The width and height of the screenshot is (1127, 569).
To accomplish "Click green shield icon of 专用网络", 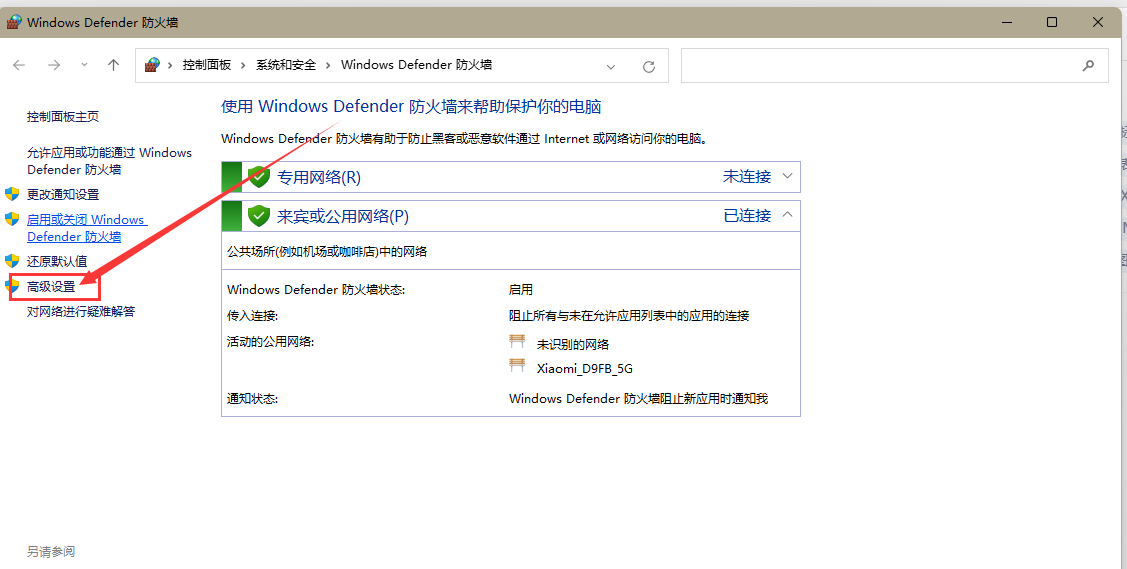I will (259, 177).
